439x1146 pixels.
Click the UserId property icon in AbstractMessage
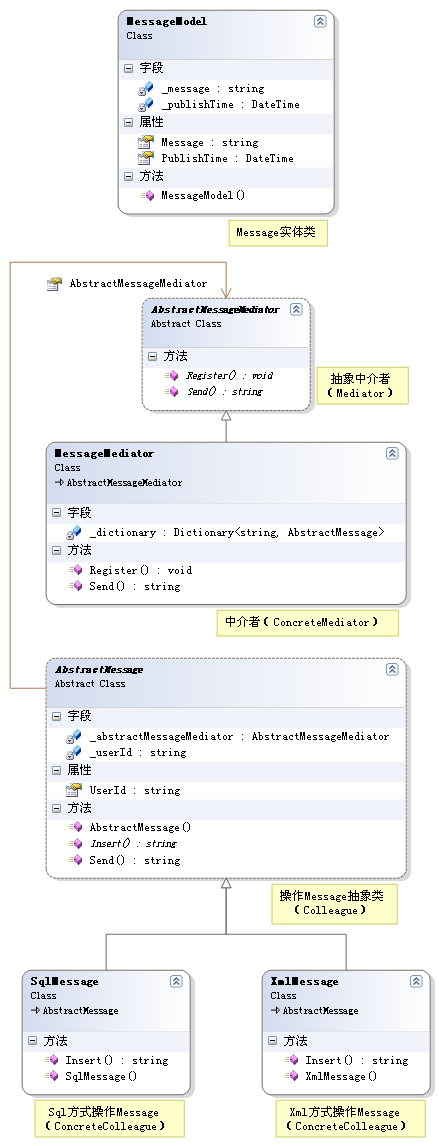point(74,790)
